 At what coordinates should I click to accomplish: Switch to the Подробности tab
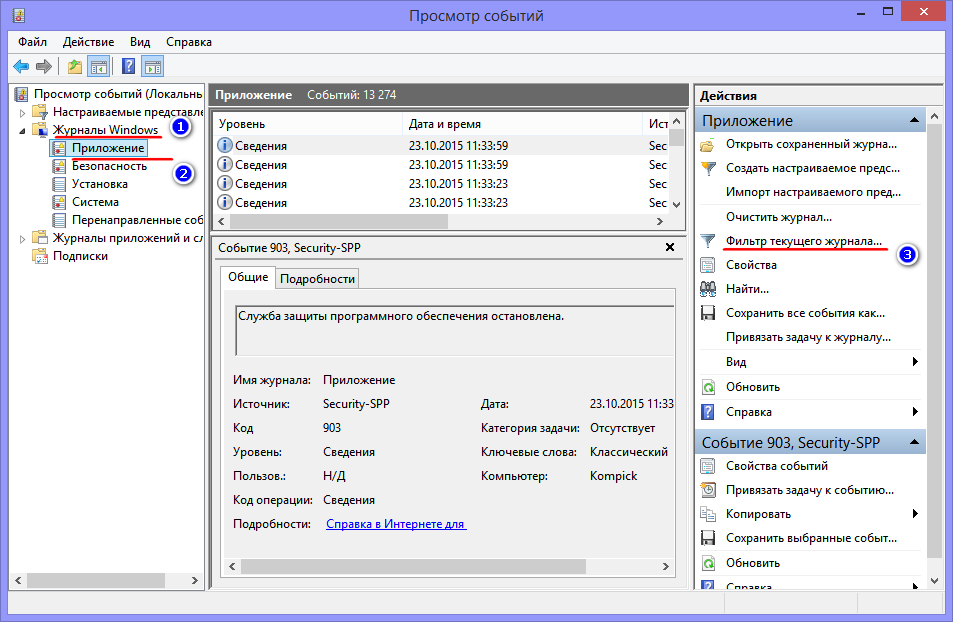click(x=317, y=279)
